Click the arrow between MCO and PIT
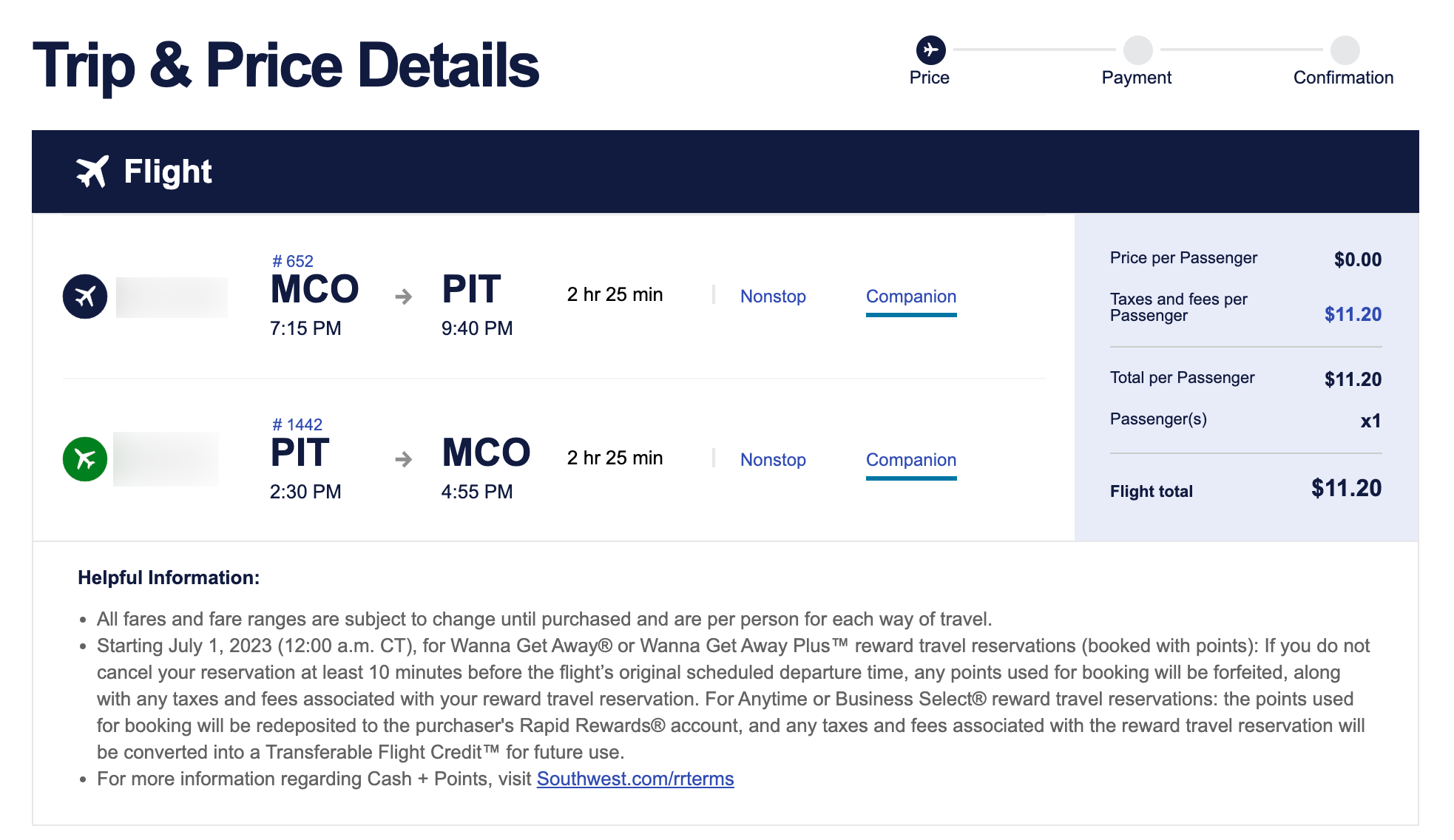 point(402,296)
